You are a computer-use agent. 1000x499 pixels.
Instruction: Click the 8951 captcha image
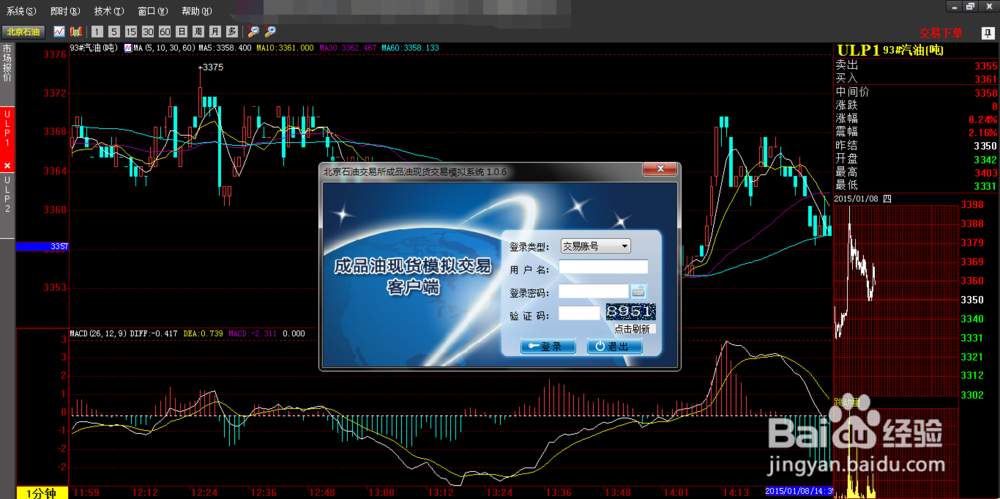tap(630, 312)
